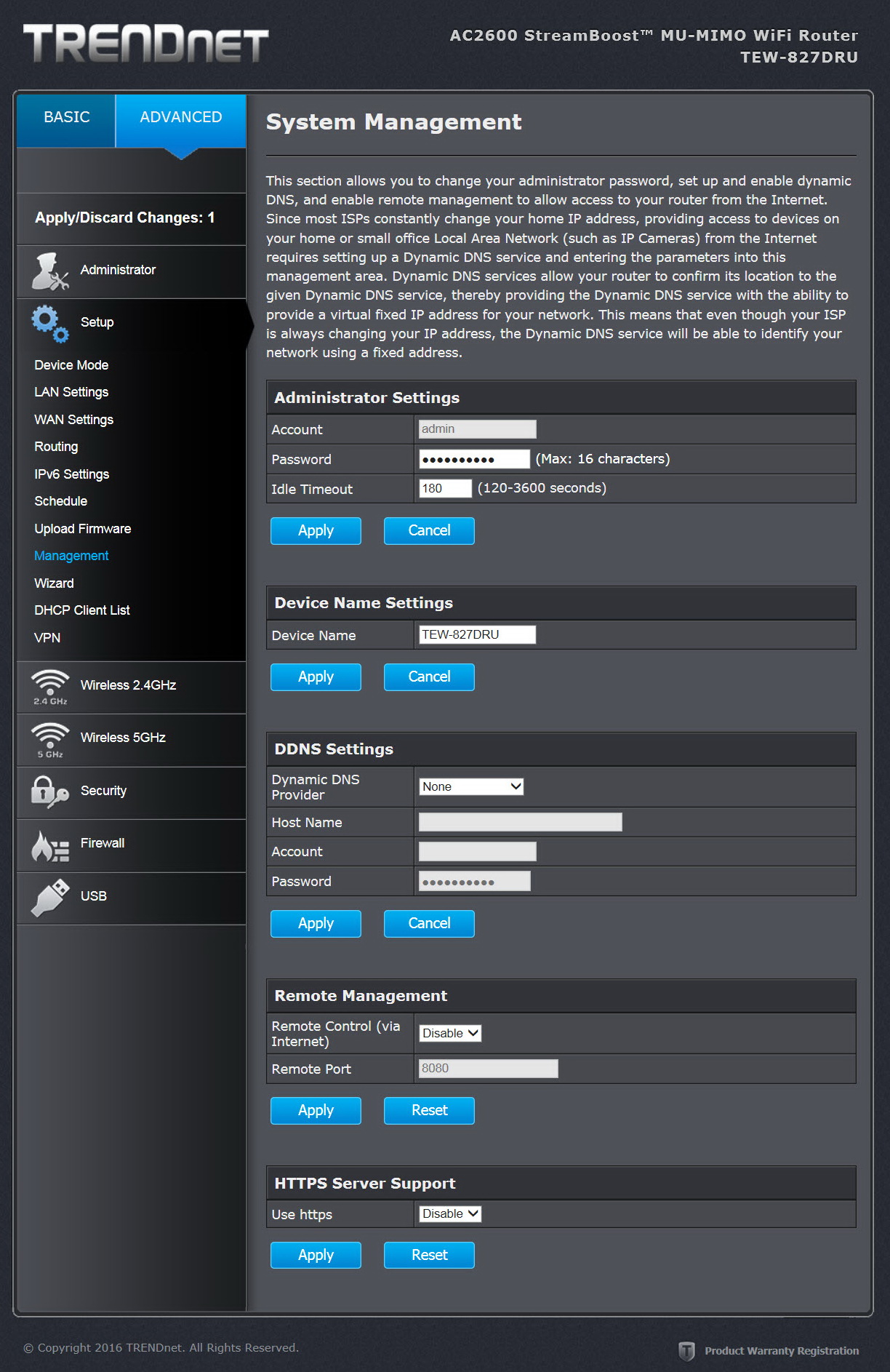
Task: Open the Dynamic DNS Provider dropdown
Action: (471, 786)
